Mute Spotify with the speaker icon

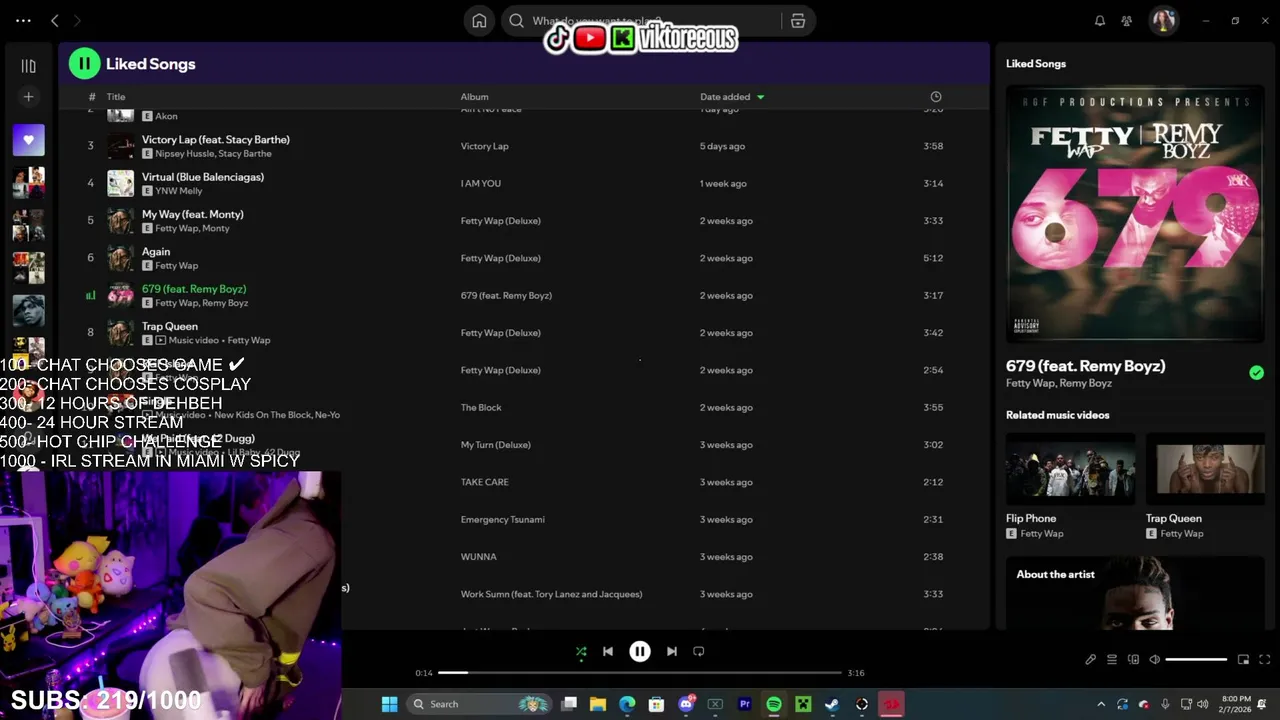(x=1154, y=659)
